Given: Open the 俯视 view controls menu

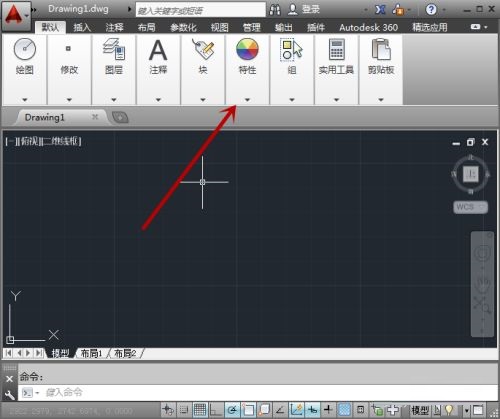Looking at the screenshot, I should coord(29,141).
